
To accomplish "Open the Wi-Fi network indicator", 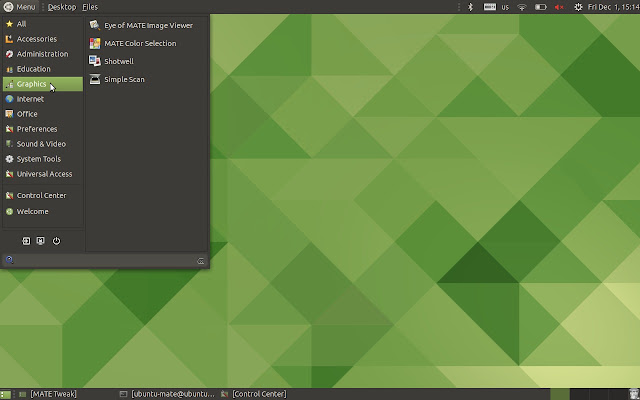I will 522,7.
